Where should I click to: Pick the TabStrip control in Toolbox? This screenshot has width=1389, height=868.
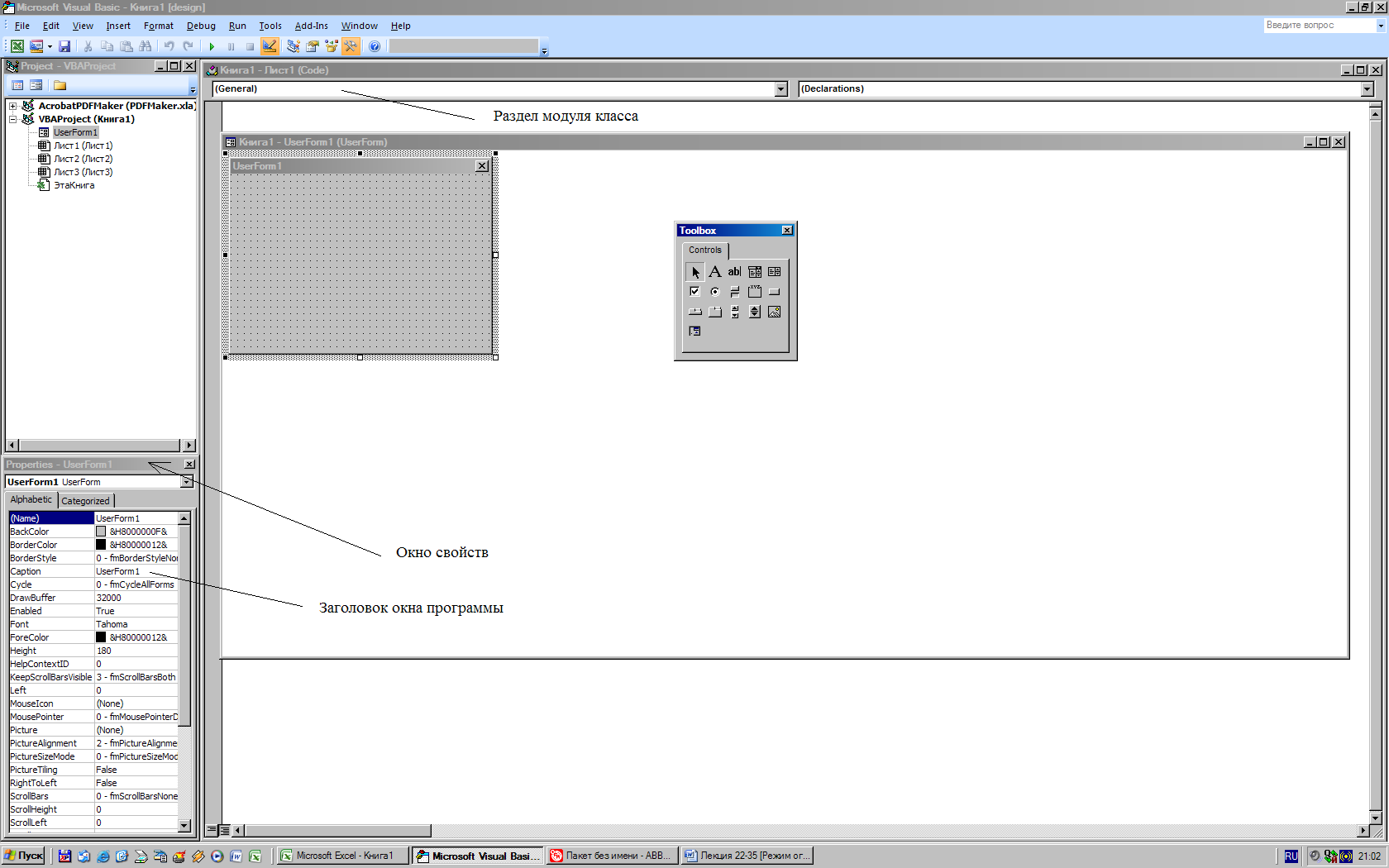(x=695, y=312)
